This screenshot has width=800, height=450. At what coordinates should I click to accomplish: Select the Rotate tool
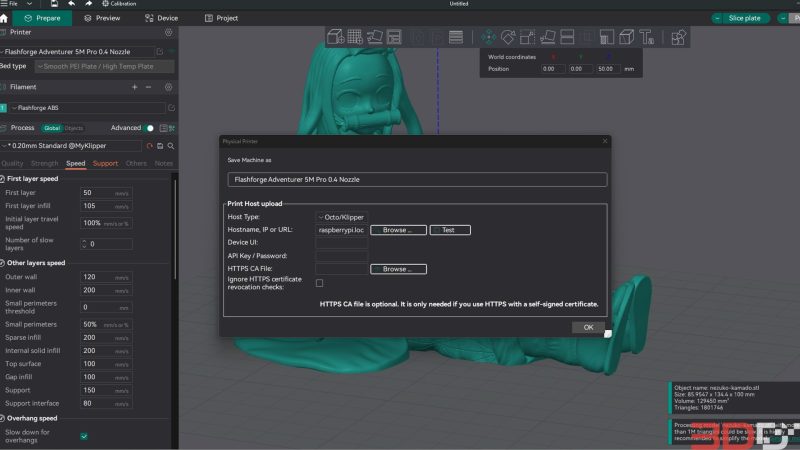508,37
